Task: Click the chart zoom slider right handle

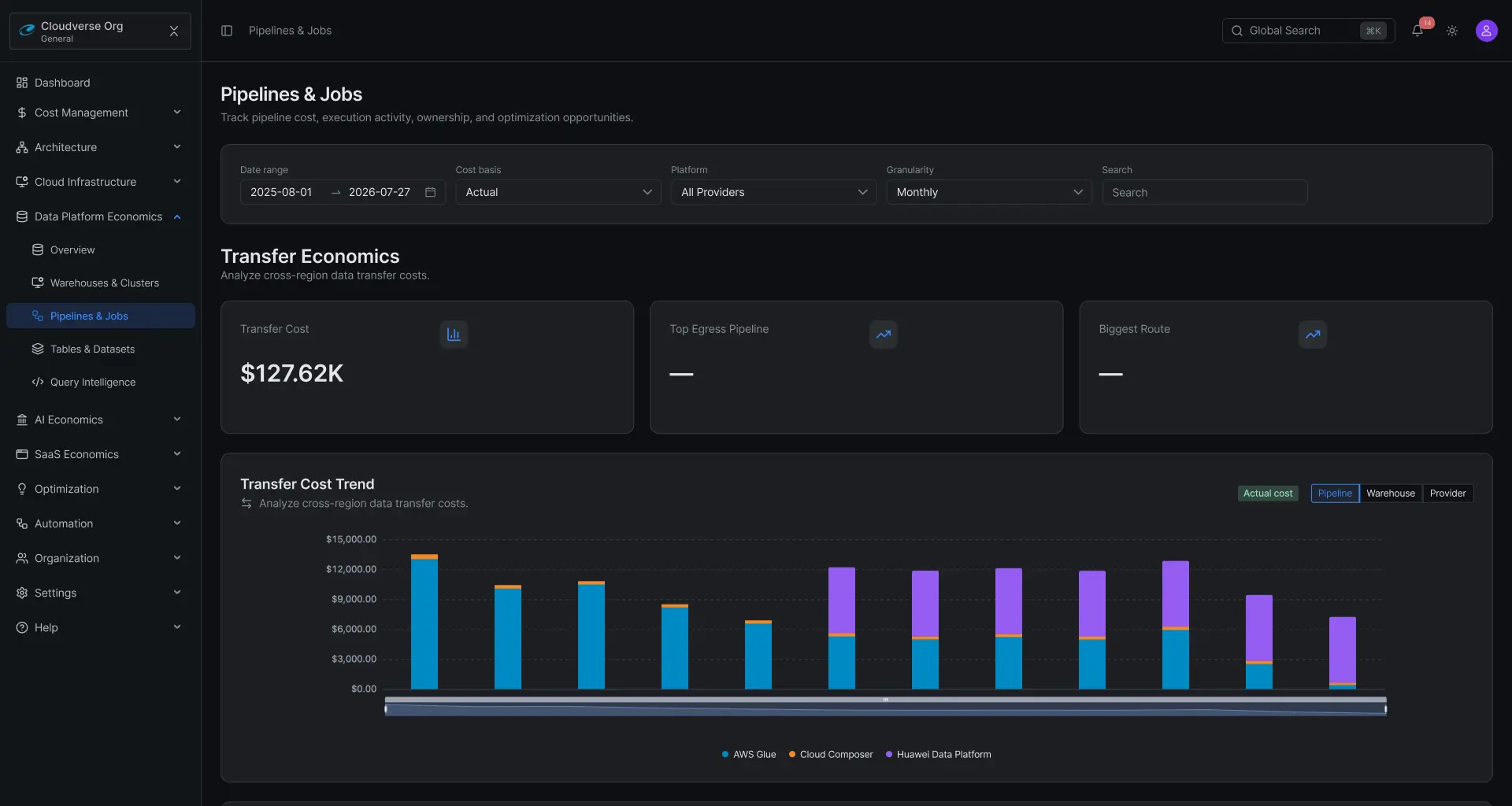Action: (x=1385, y=709)
